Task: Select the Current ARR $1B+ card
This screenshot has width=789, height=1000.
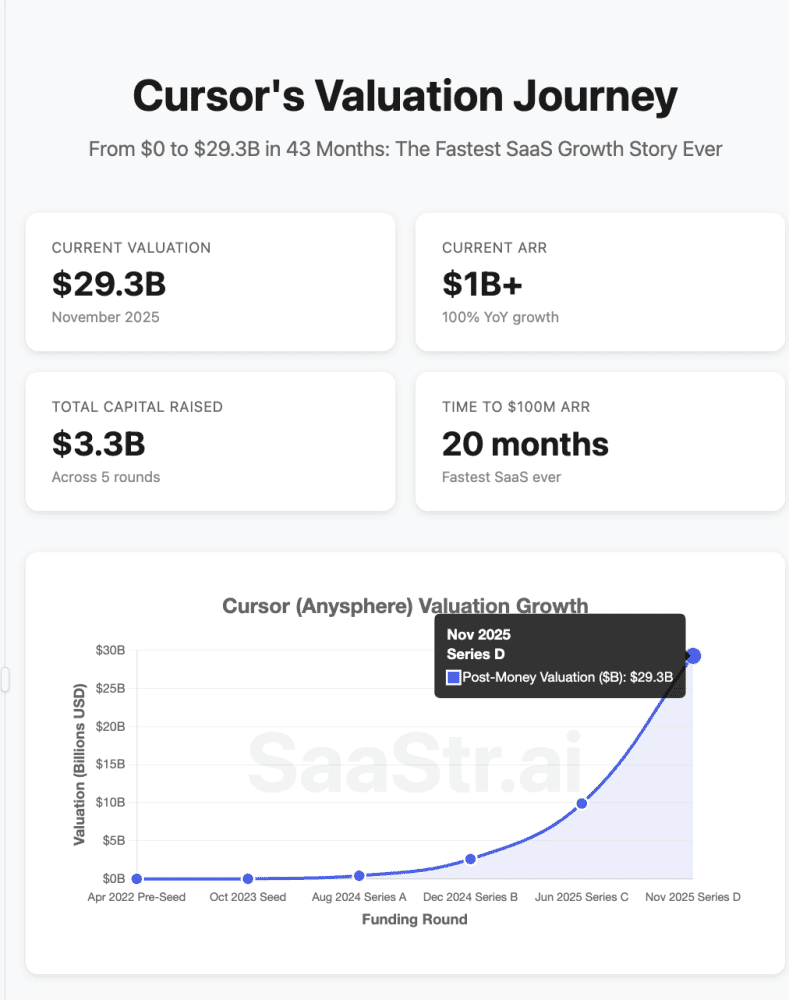Action: pyautogui.click(x=600, y=281)
